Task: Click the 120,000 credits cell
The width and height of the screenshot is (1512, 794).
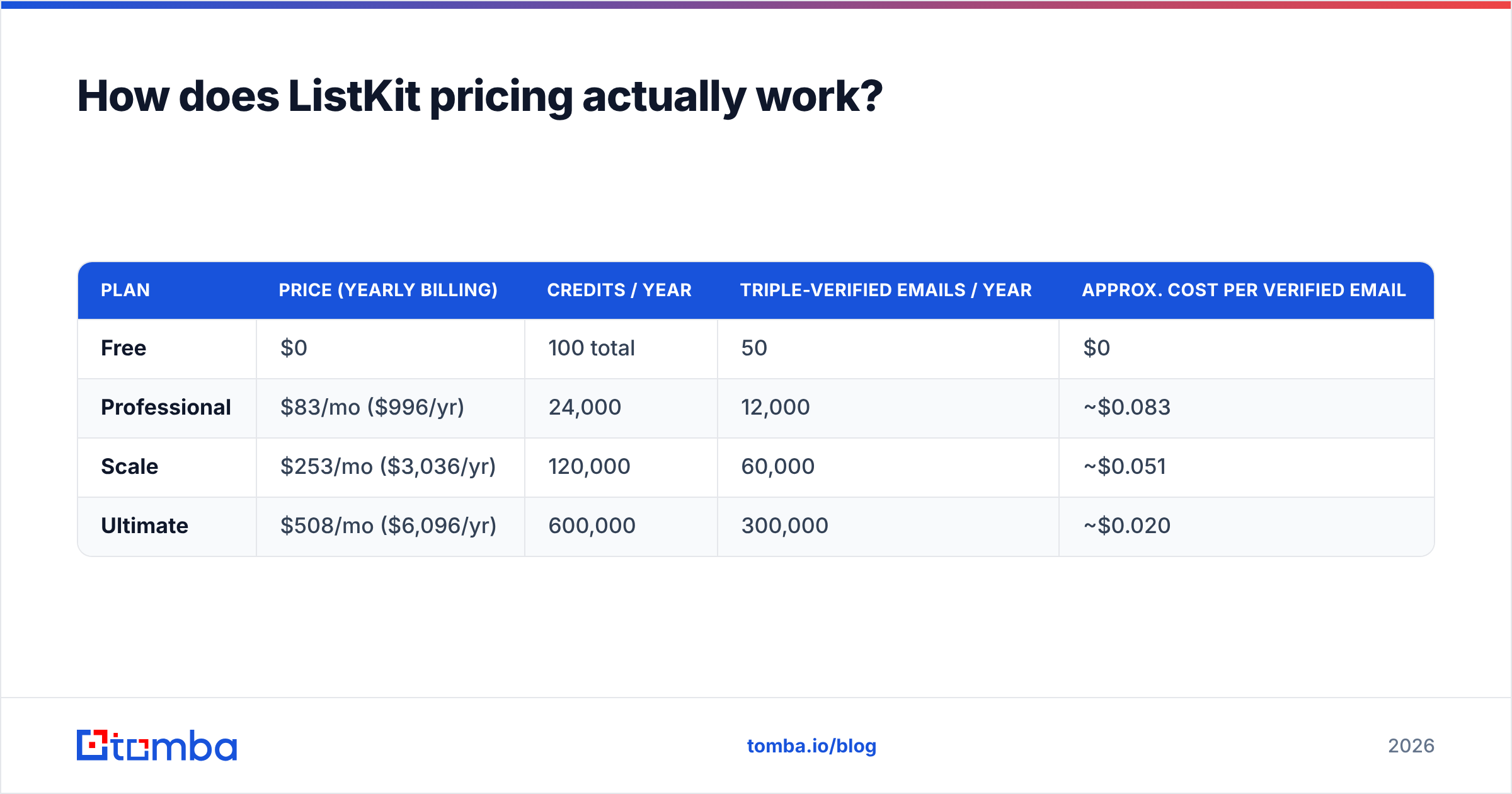Action: pyautogui.click(x=621, y=467)
